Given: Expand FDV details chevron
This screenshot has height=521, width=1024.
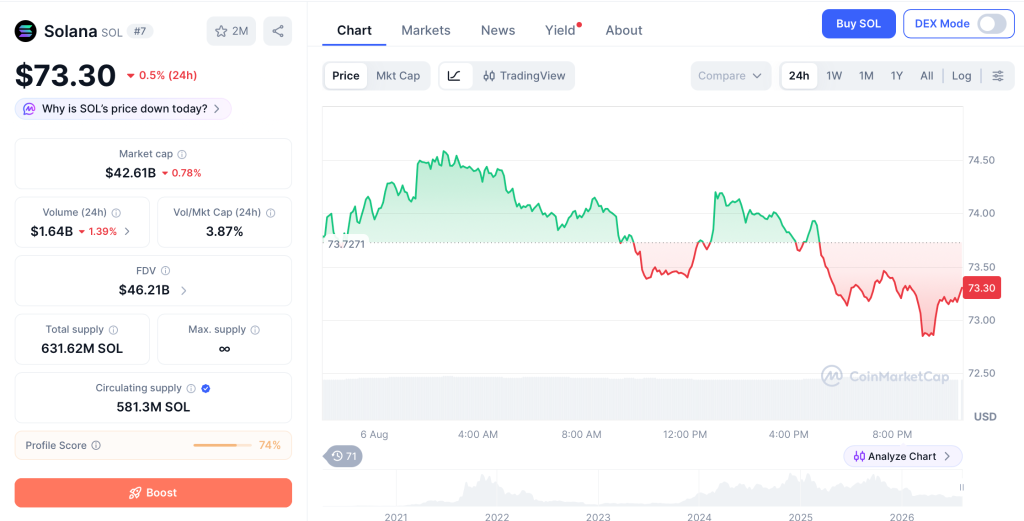Looking at the screenshot, I should point(184,291).
